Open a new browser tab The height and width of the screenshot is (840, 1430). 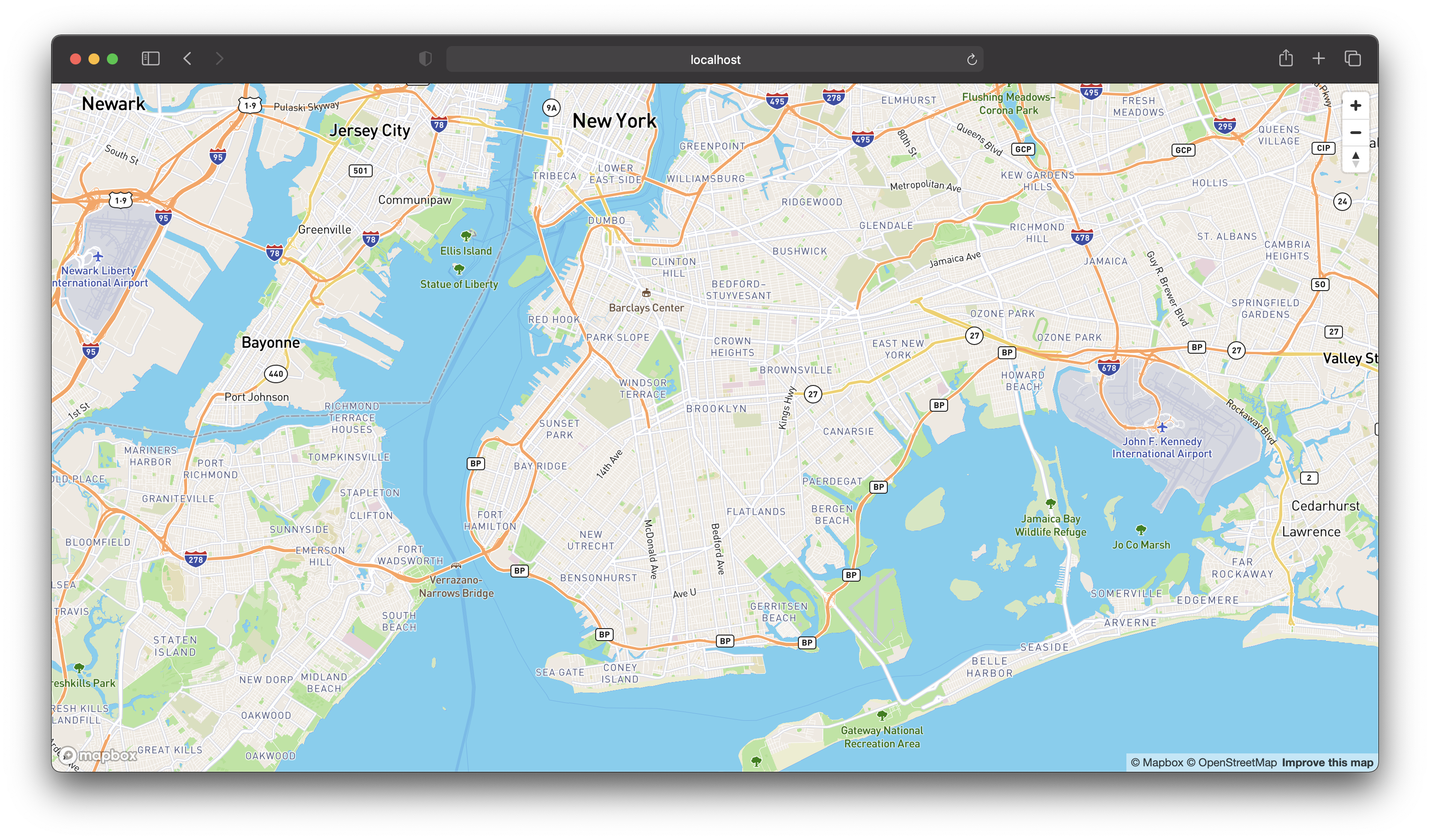point(1319,58)
